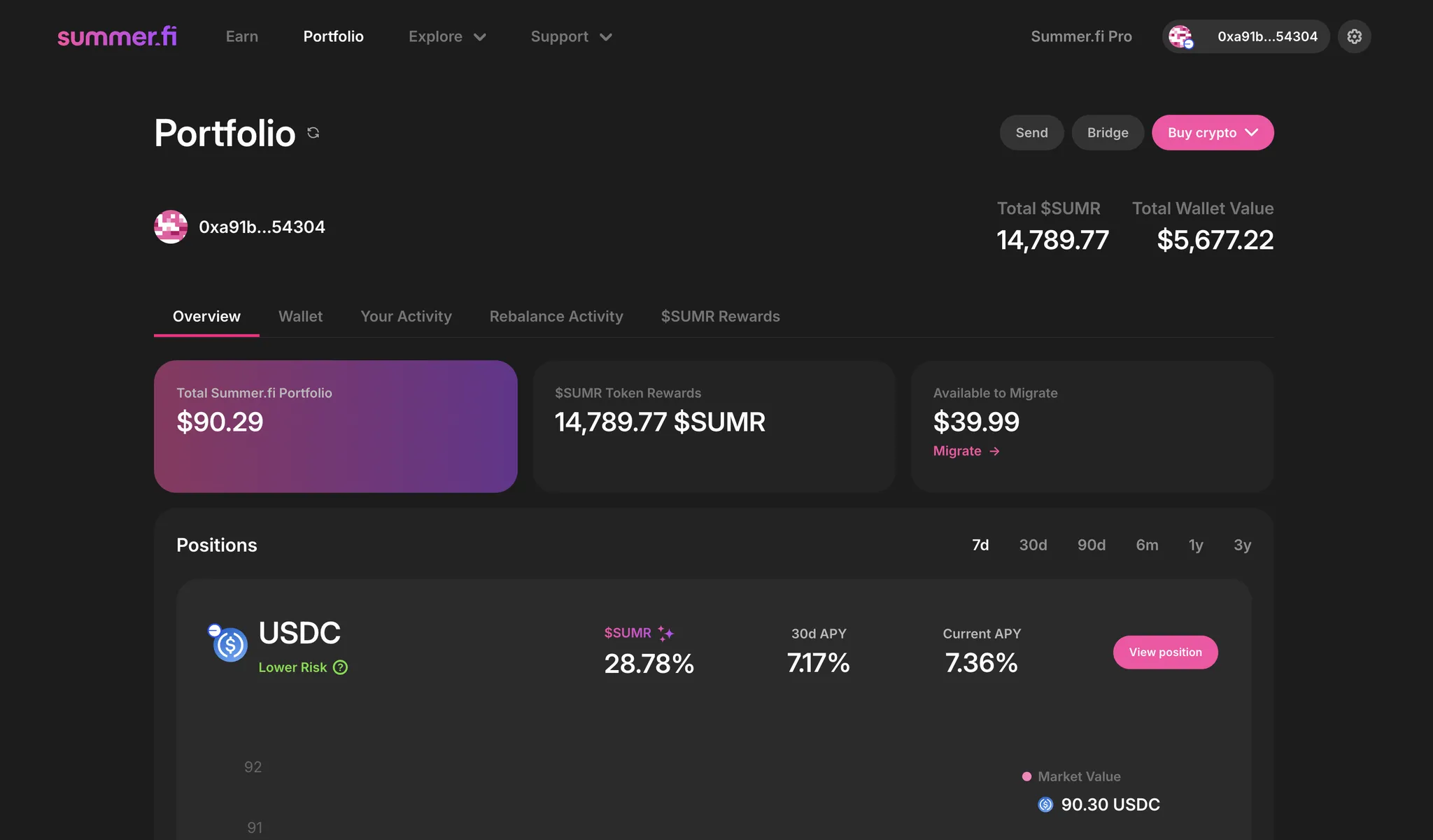Click the wallet avatar in header

1180,36
